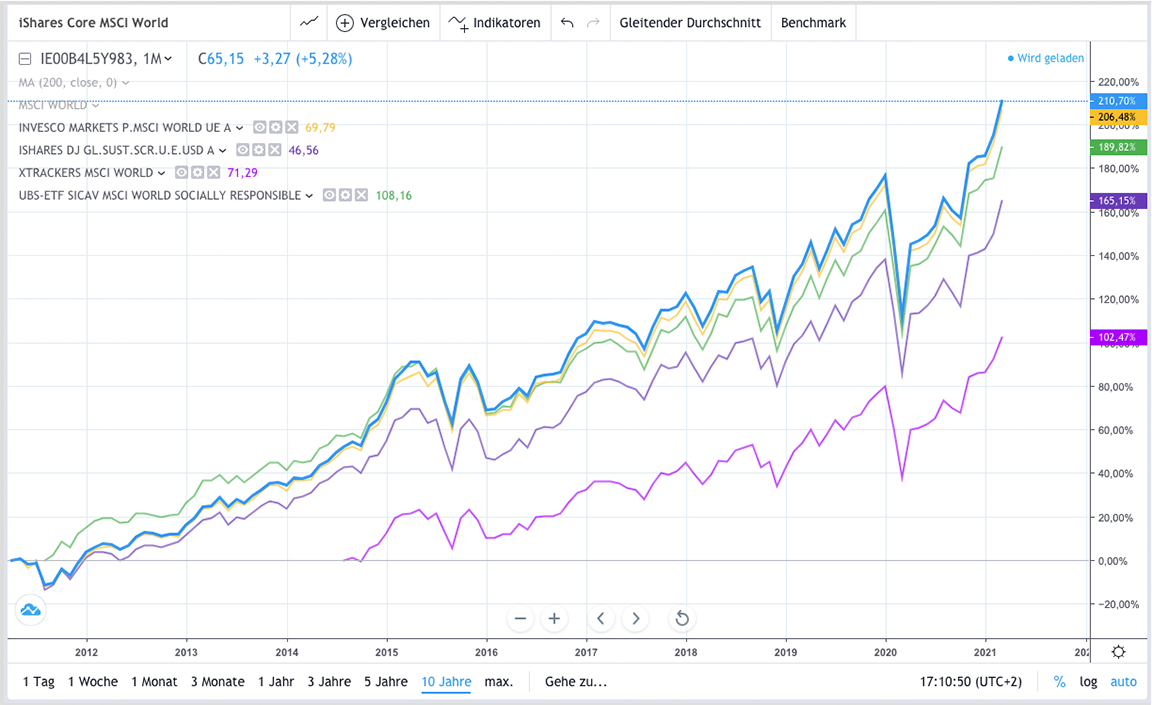The height and width of the screenshot is (705, 1152).
Task: Open the Gleitender Durchschnitt menu
Action: click(690, 21)
